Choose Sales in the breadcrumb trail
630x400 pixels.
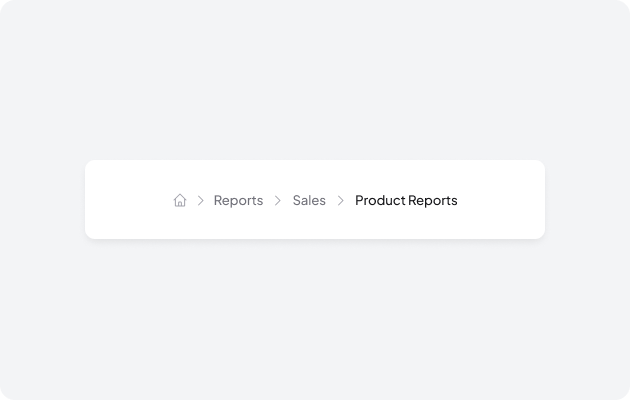309,200
